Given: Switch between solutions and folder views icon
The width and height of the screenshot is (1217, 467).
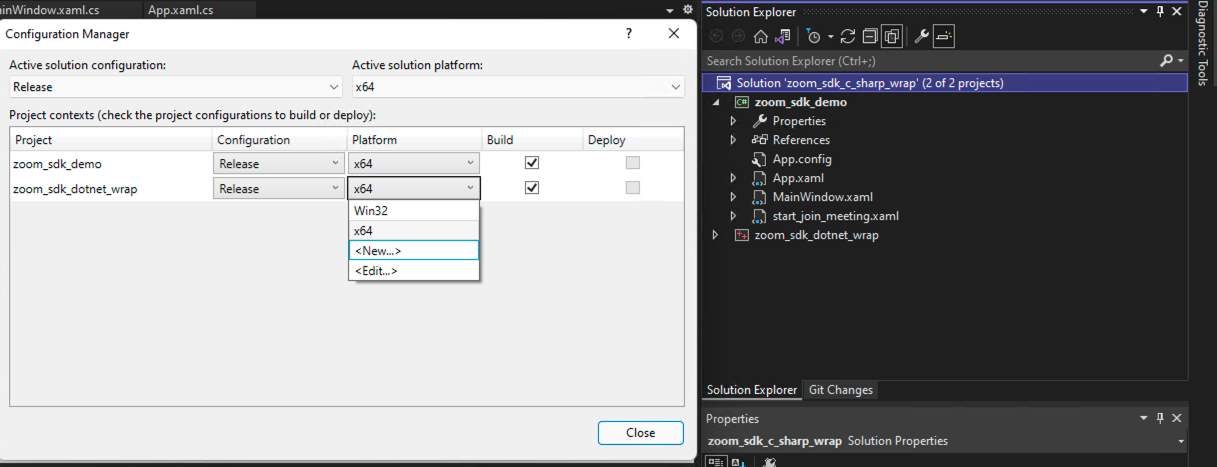Looking at the screenshot, I should (781, 37).
